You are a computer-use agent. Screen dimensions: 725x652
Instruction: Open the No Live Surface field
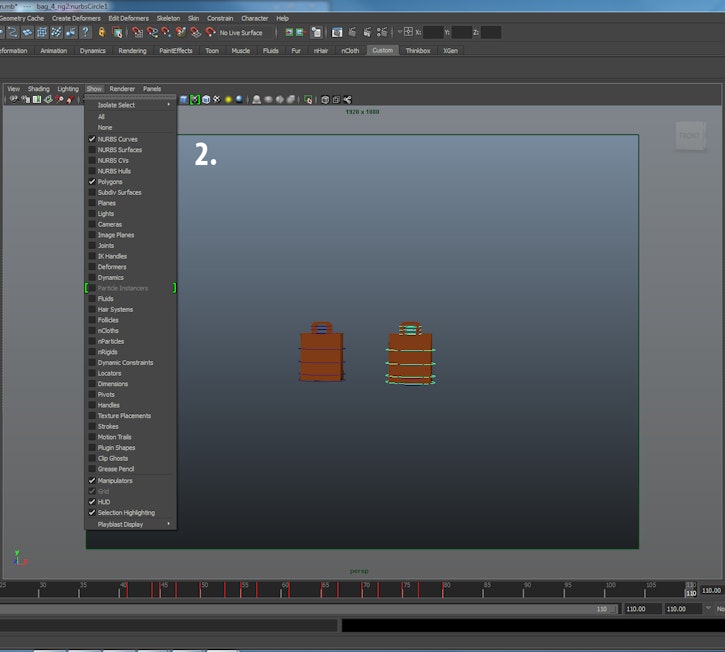pyautogui.click(x=240, y=33)
